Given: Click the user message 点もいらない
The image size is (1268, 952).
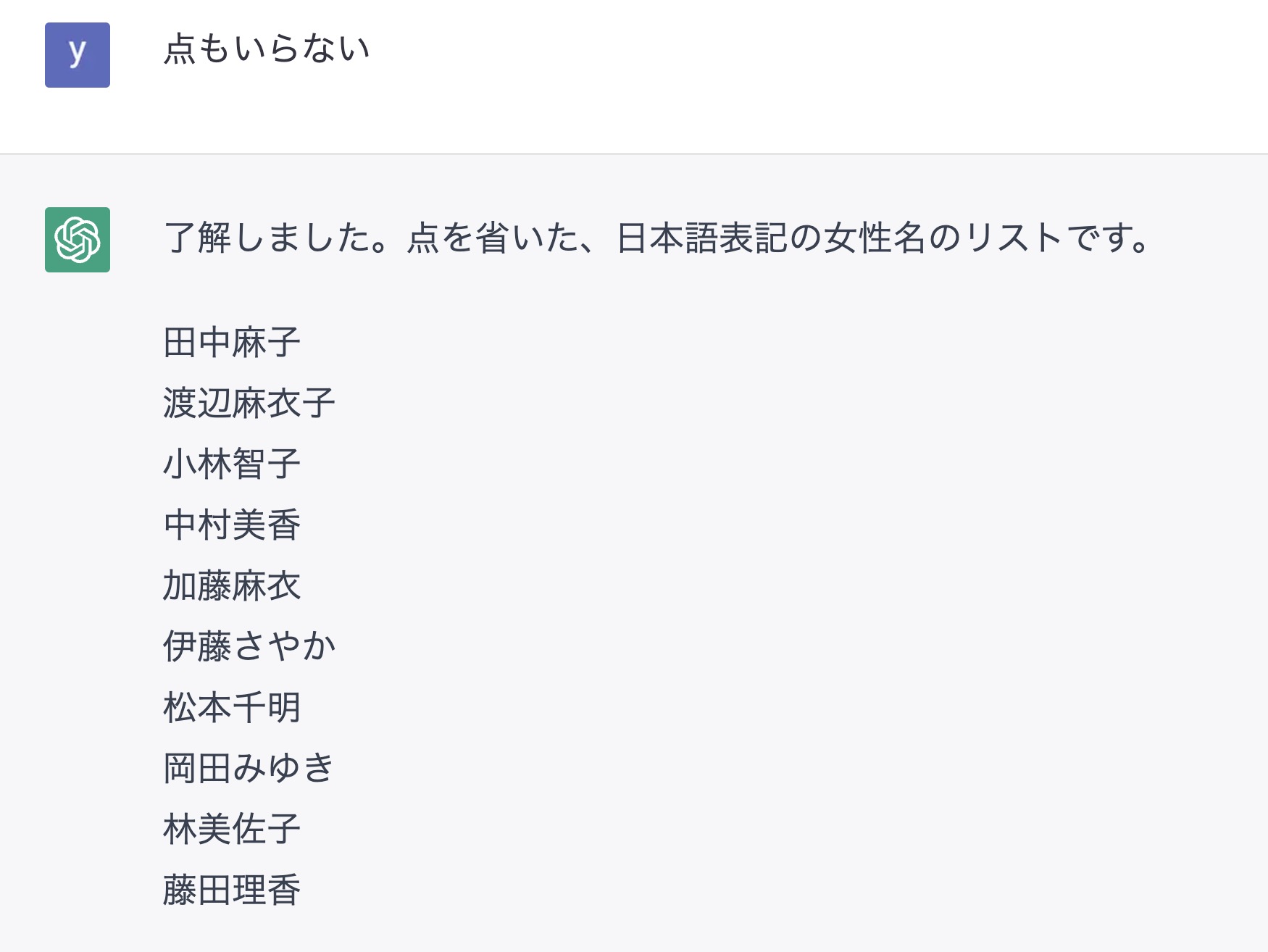Looking at the screenshot, I should tap(267, 49).
